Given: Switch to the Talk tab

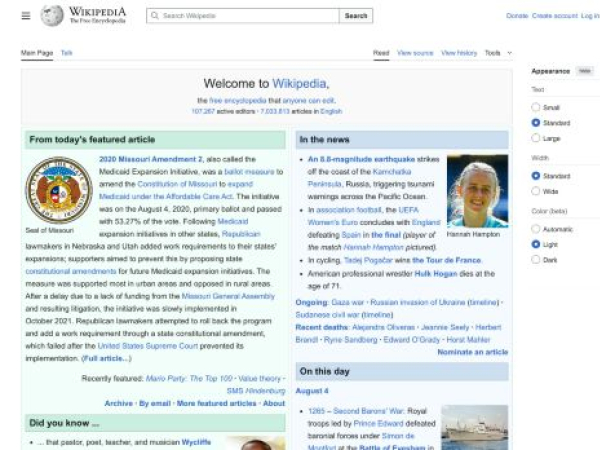Looking at the screenshot, I should pyautogui.click(x=67, y=53).
